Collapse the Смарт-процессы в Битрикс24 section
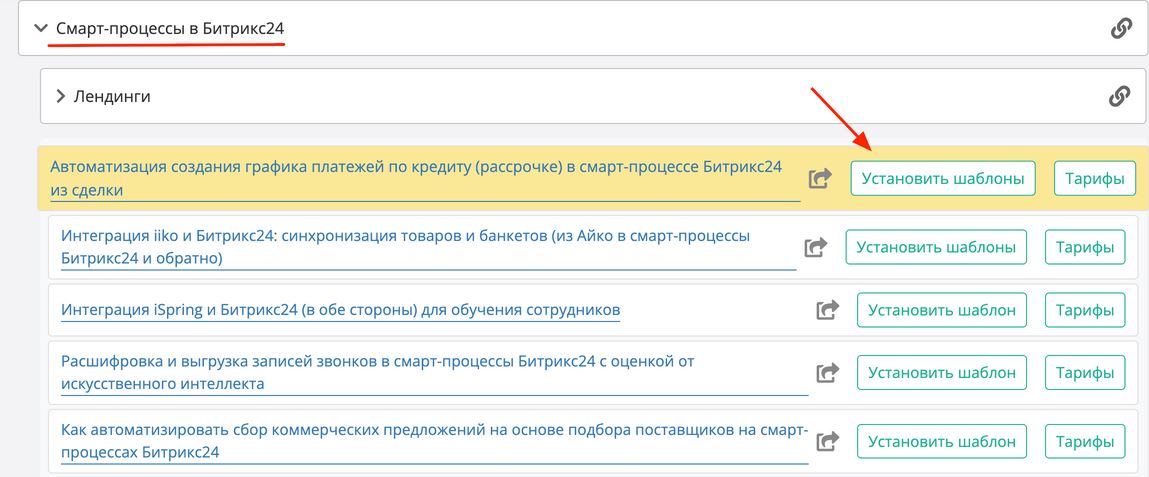 (x=41, y=29)
